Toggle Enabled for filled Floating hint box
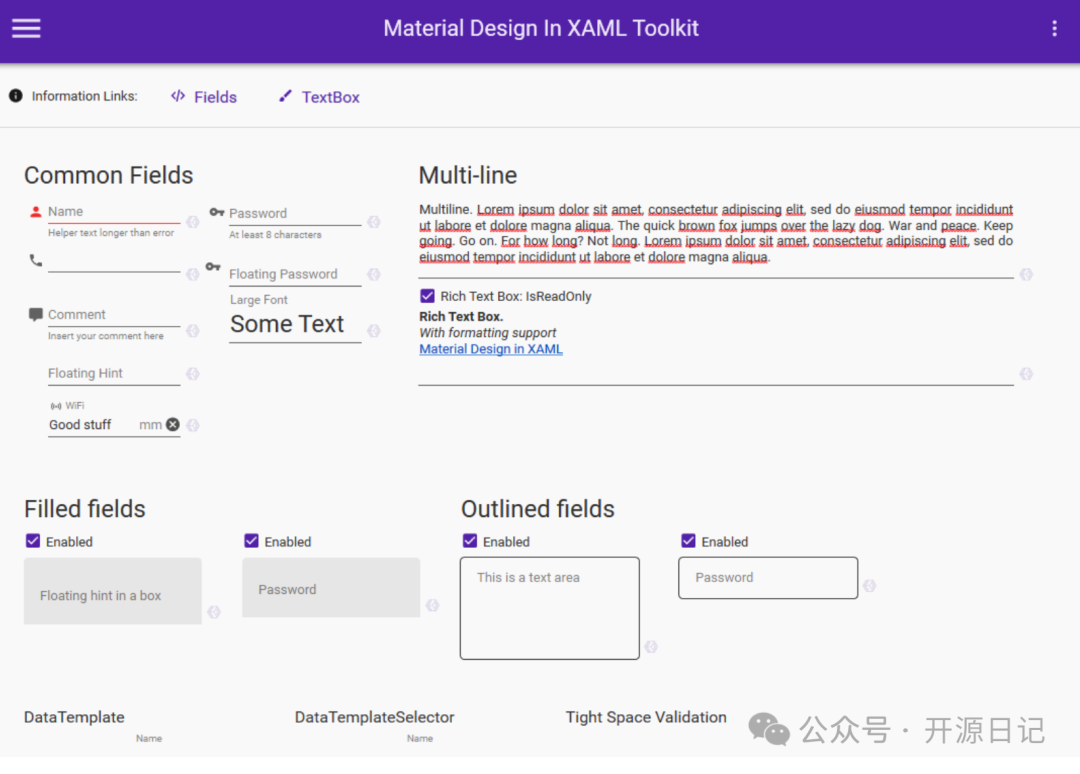The image size is (1080, 774). [32, 541]
